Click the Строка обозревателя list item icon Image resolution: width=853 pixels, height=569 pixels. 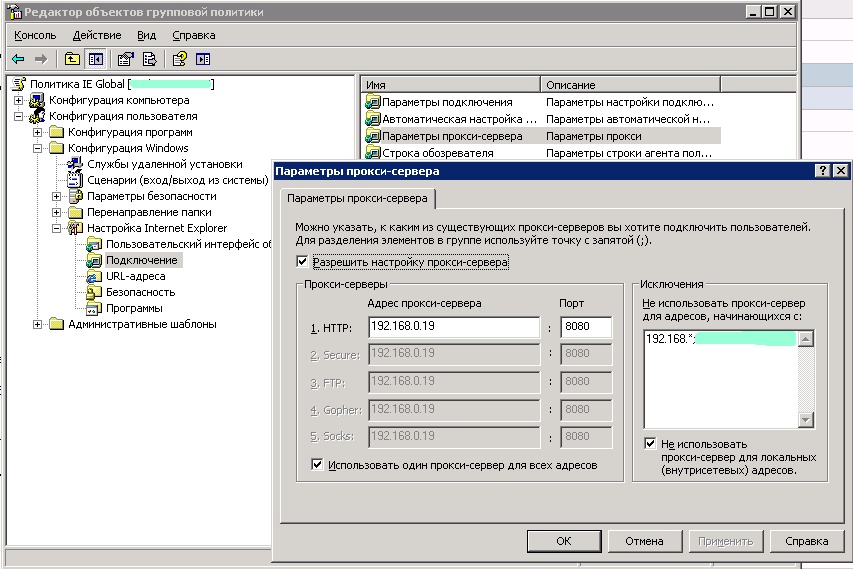click(373, 152)
